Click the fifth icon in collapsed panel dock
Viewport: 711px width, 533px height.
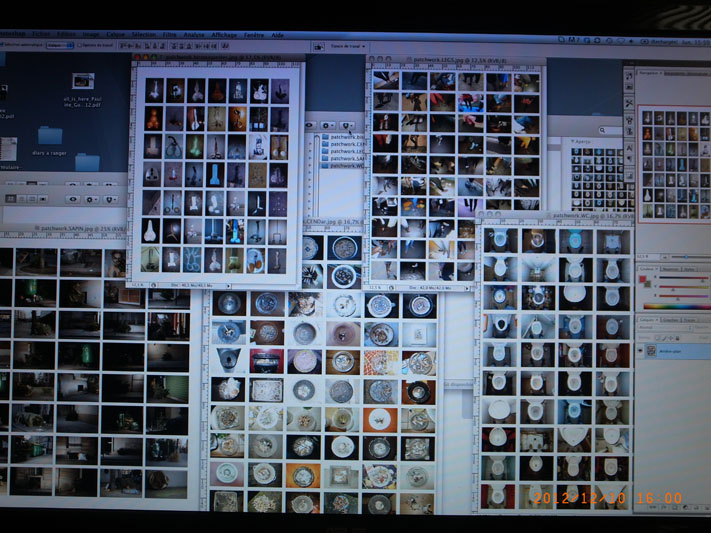click(629, 131)
